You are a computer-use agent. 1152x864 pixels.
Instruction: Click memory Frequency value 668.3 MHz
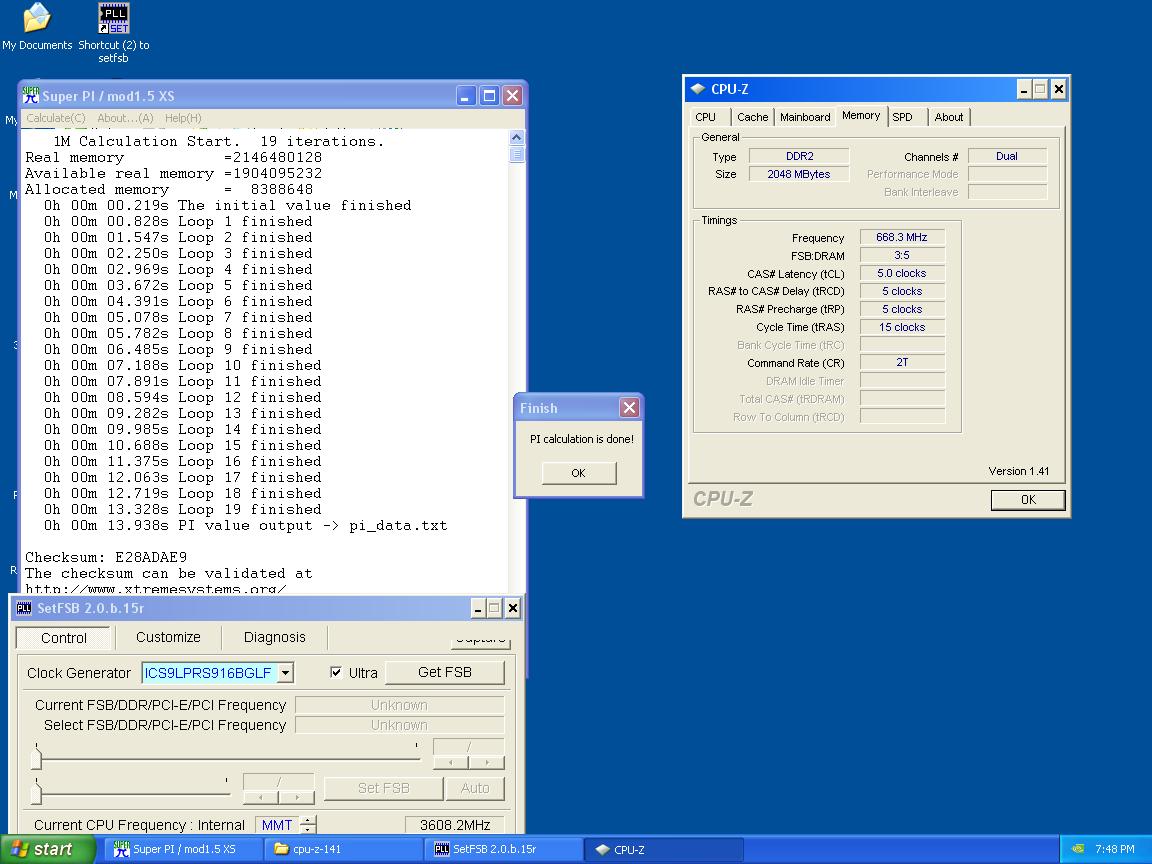point(902,237)
